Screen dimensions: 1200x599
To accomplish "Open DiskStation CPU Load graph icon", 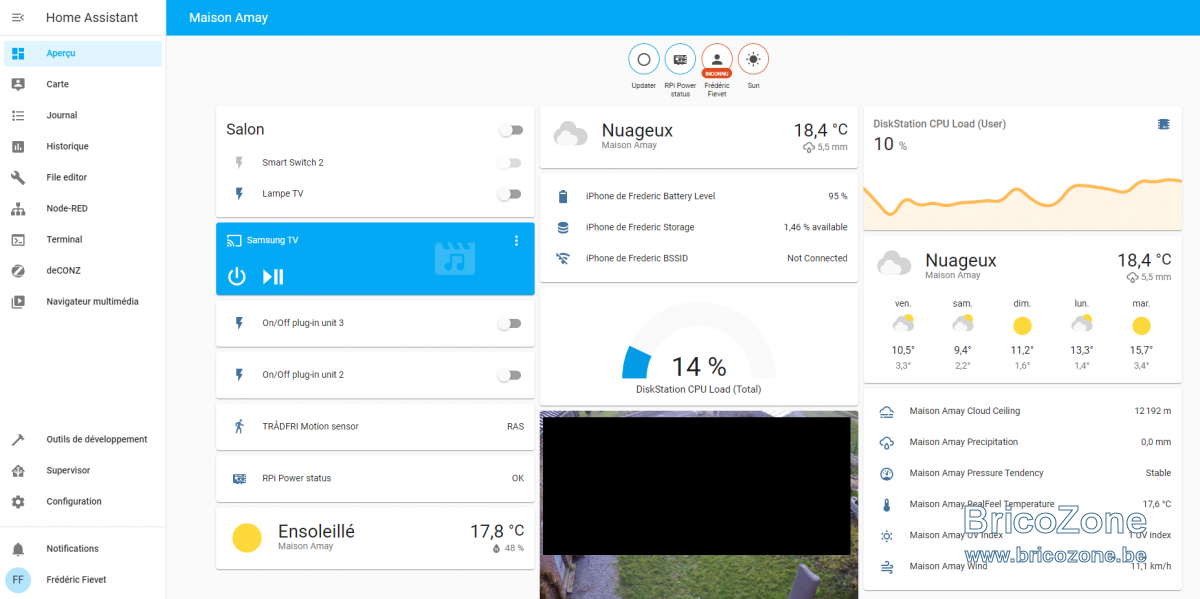I will (1163, 124).
